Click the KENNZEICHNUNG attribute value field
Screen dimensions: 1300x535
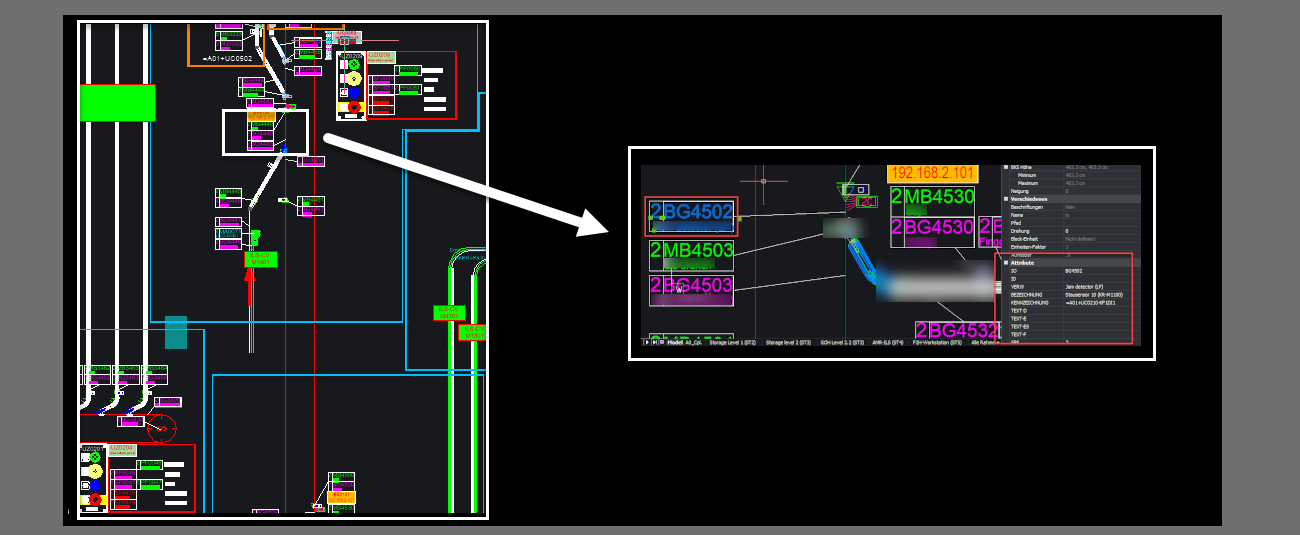point(1094,303)
